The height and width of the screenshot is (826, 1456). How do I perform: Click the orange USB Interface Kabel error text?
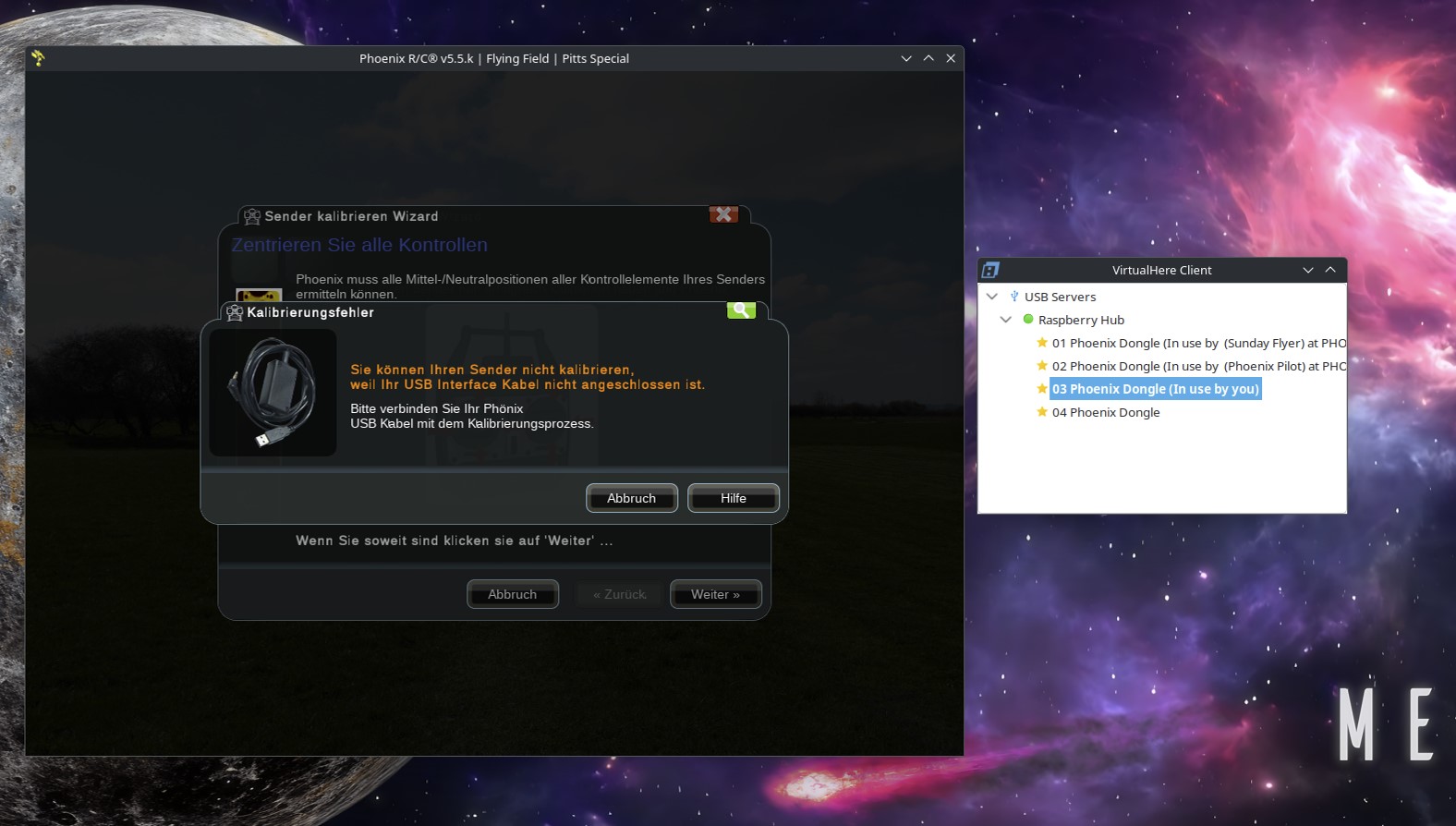click(528, 377)
